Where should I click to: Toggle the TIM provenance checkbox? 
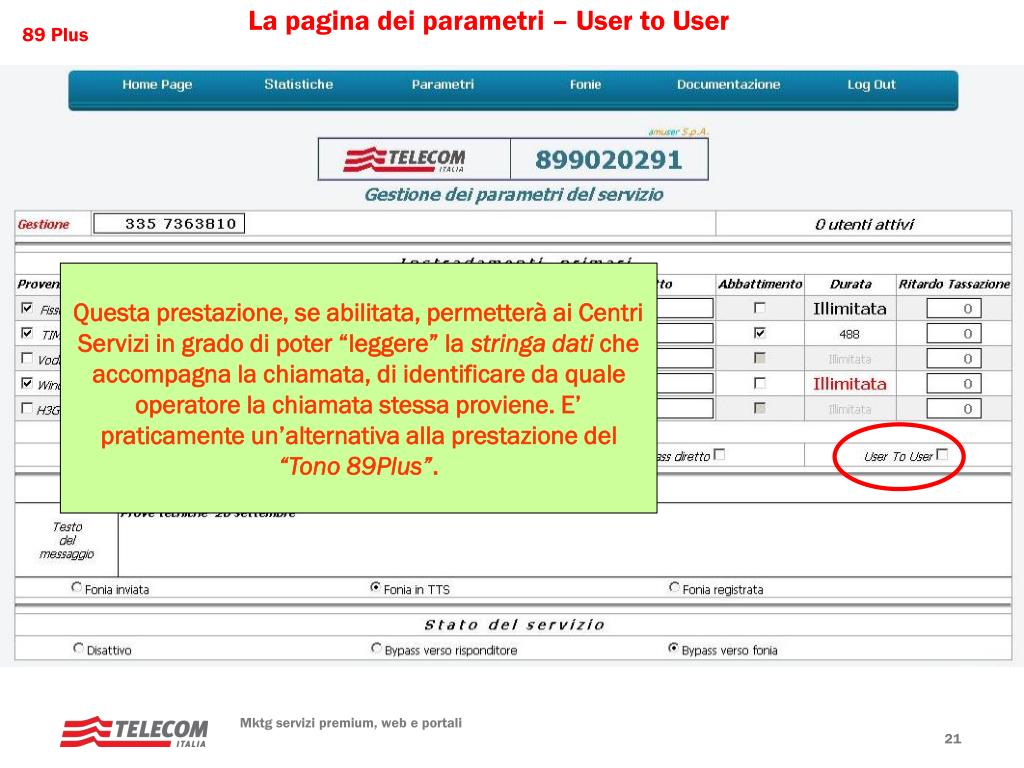click(x=27, y=333)
